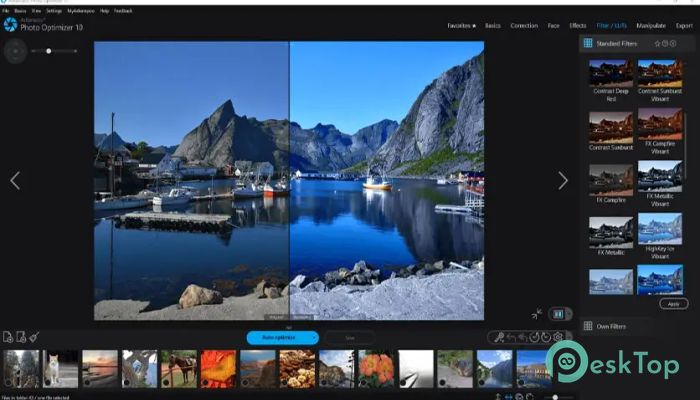
Task: Click the Photo Optimizer aperture logo
Action: coord(10,25)
